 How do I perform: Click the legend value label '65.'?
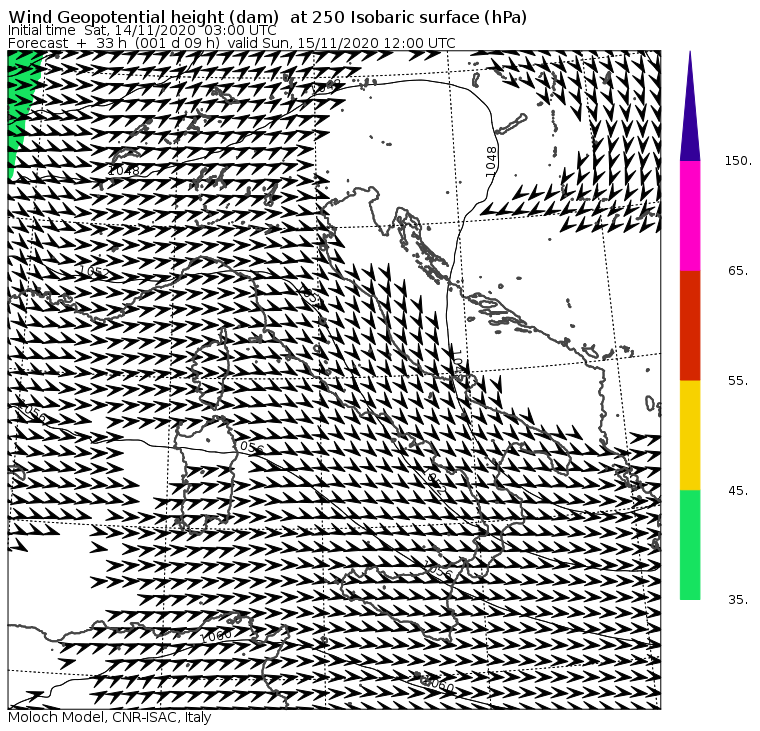coord(738,270)
